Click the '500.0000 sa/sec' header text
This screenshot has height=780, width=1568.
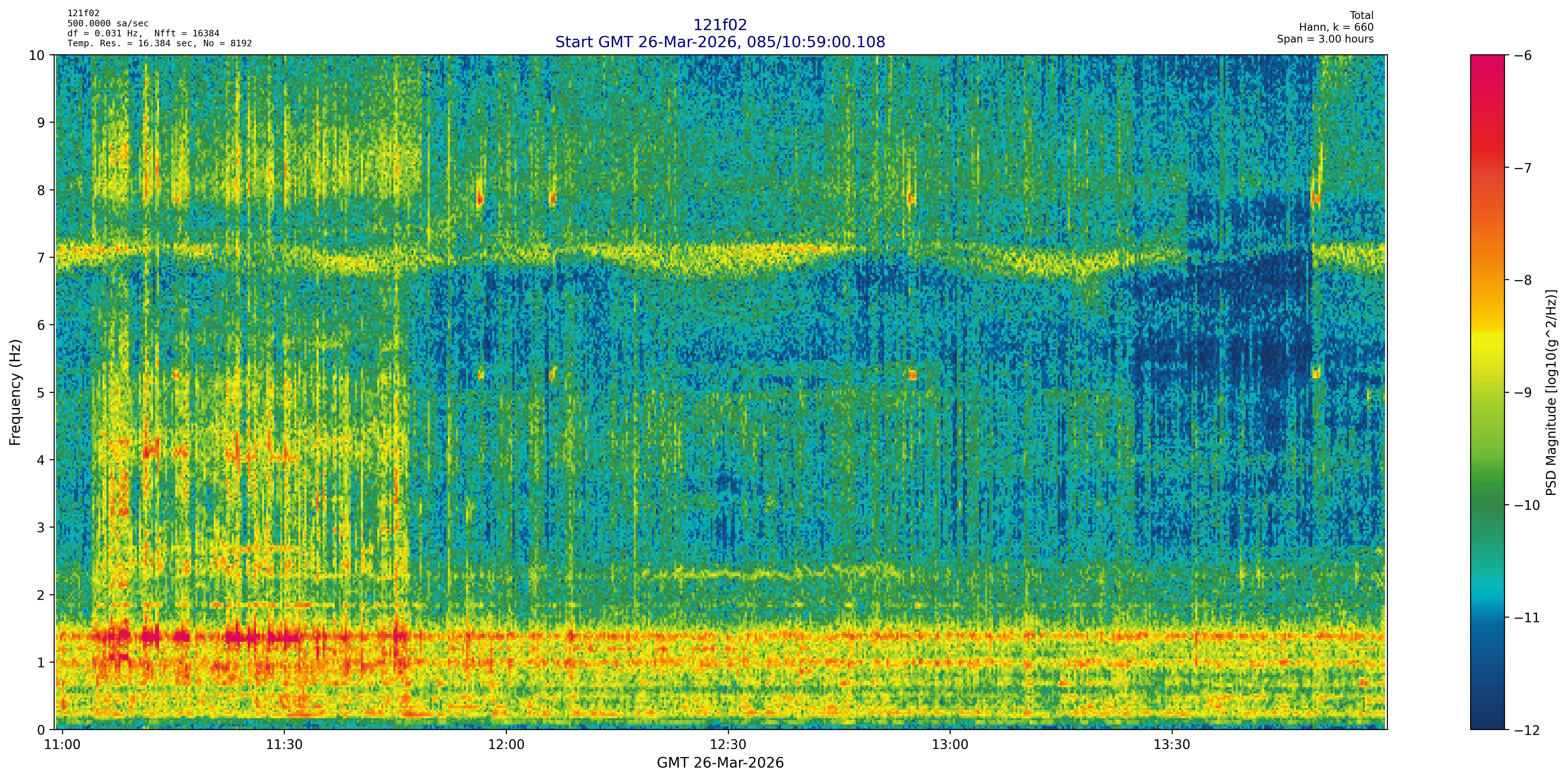click(x=108, y=24)
